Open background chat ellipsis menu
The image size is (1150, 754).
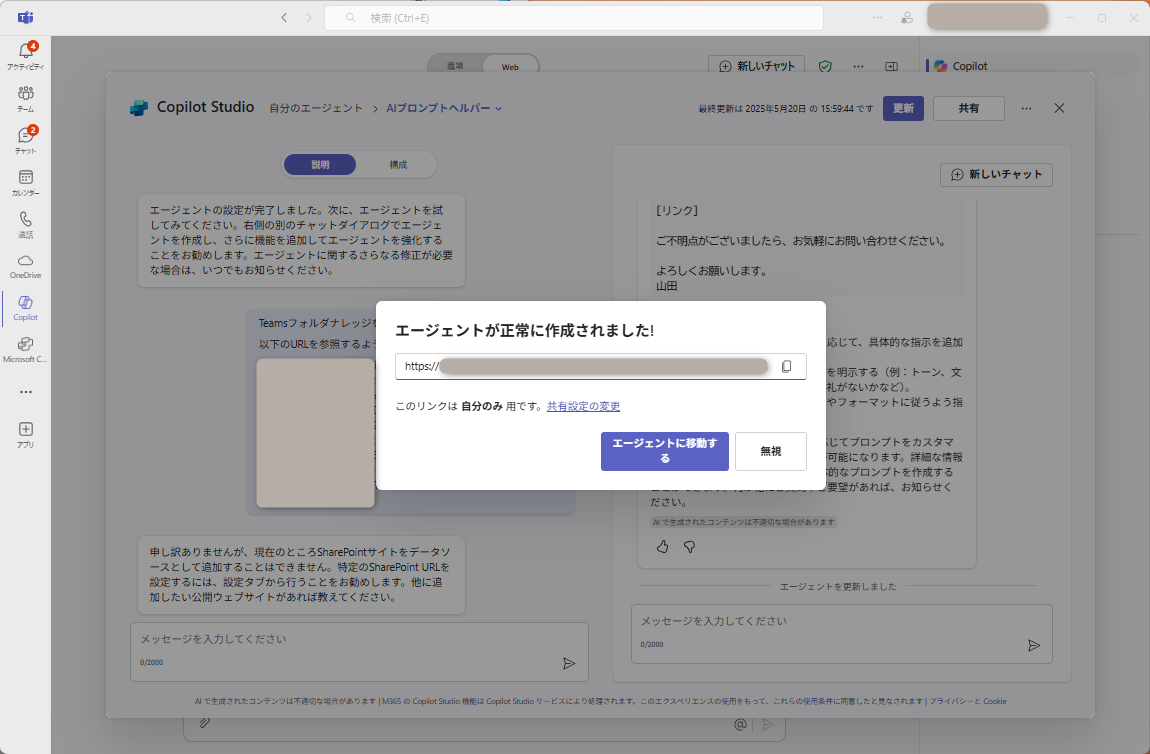[858, 66]
